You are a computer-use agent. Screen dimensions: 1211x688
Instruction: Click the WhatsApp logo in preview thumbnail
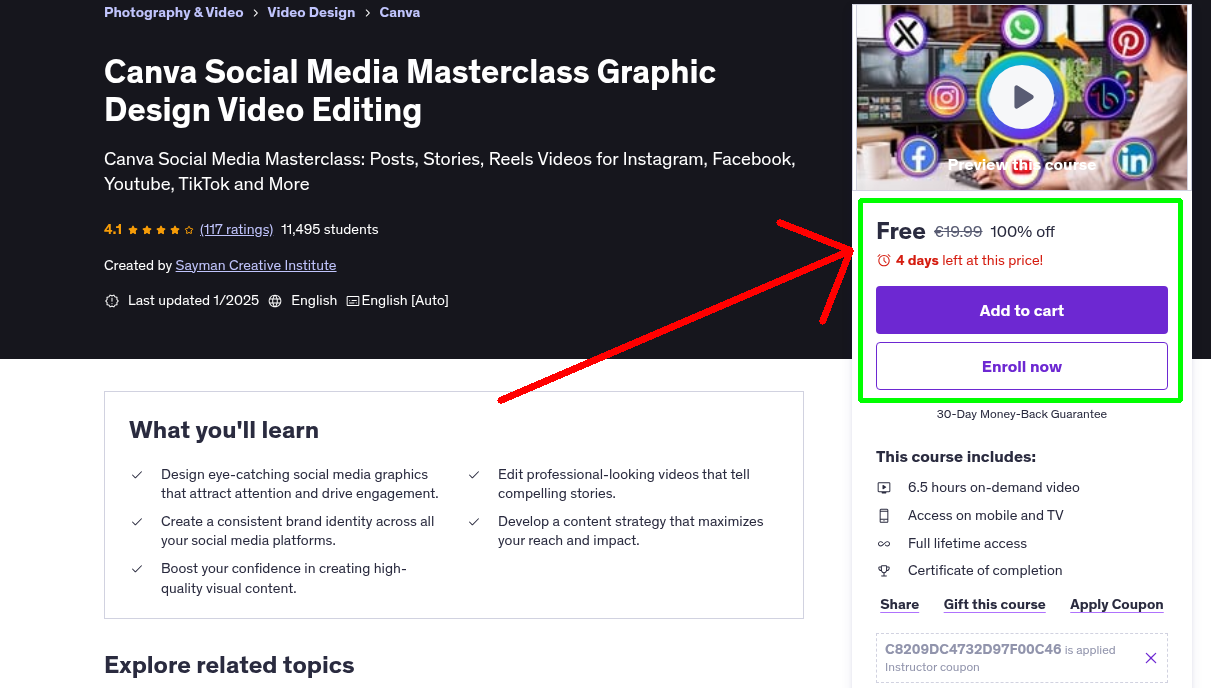[x=1023, y=26]
